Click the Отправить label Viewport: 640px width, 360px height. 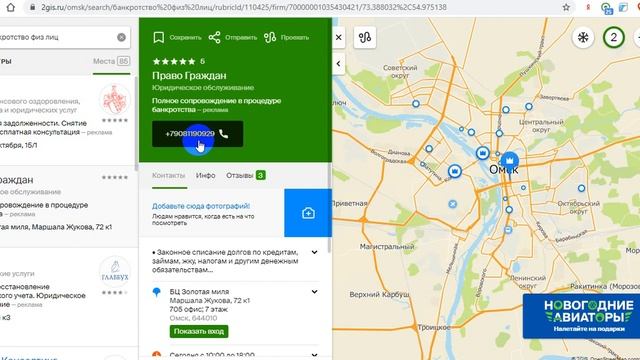coord(241,38)
